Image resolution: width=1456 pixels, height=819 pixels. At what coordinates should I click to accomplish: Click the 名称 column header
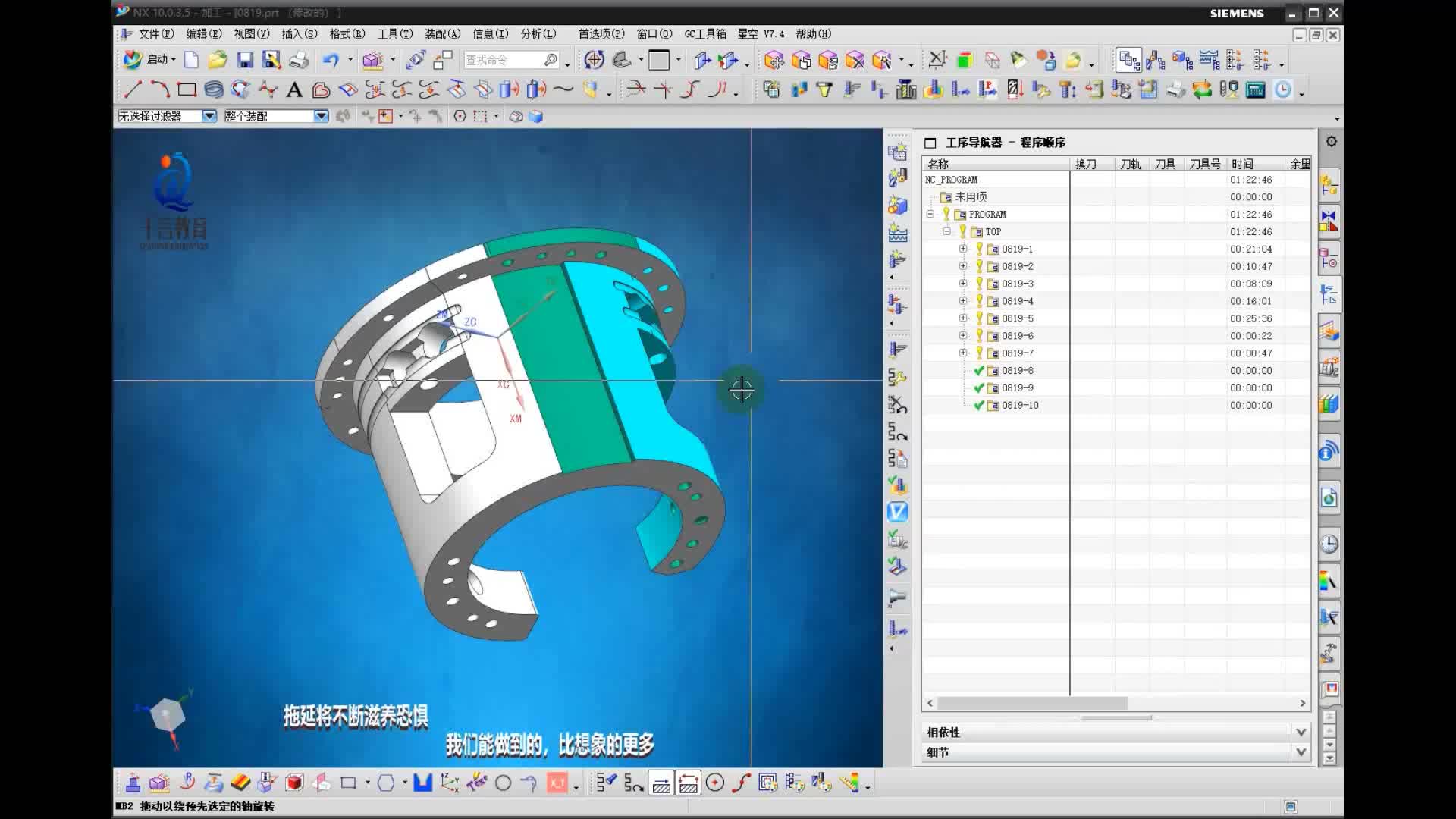pyautogui.click(x=996, y=164)
